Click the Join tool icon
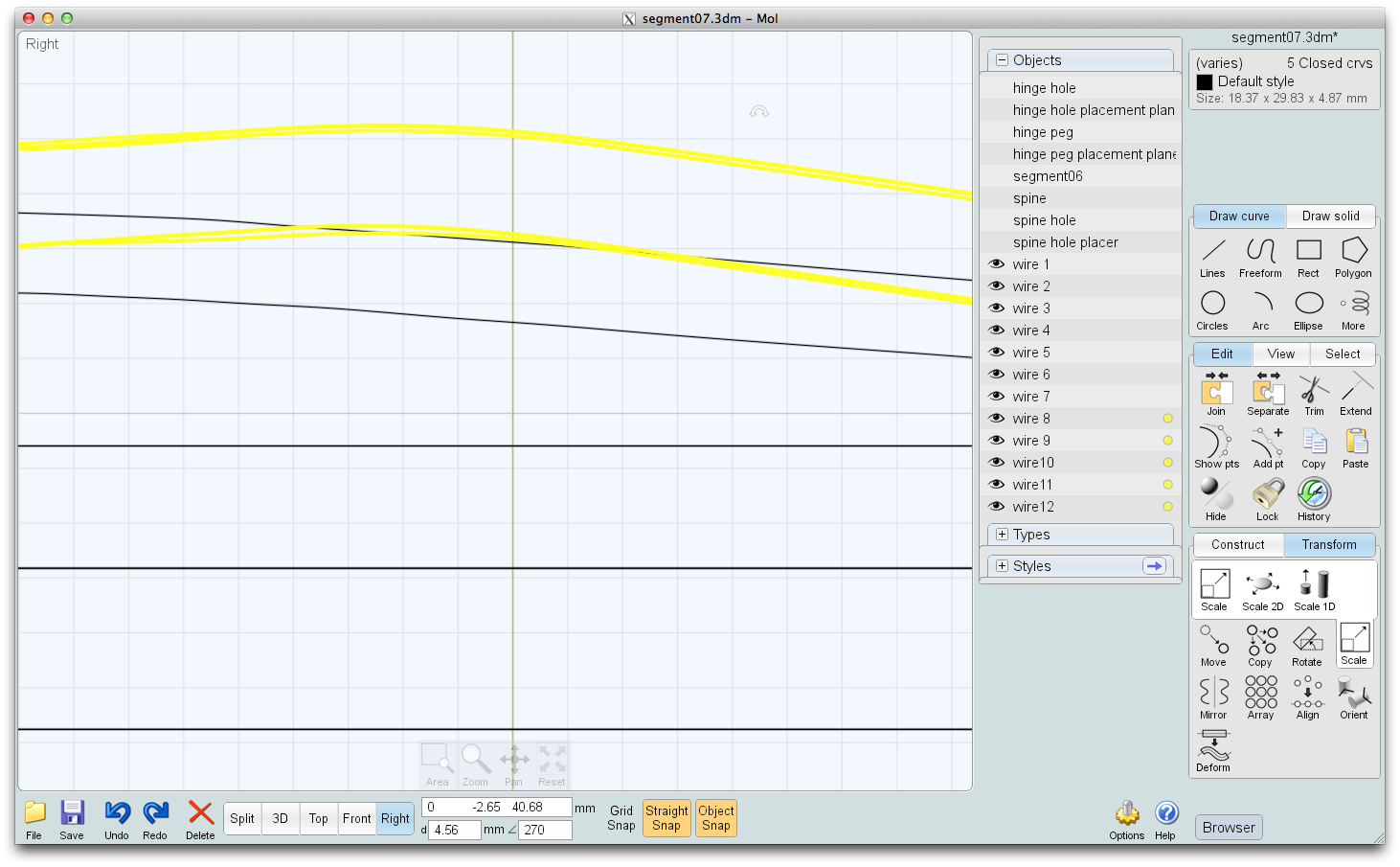The height and width of the screenshot is (867, 1400). click(1216, 394)
